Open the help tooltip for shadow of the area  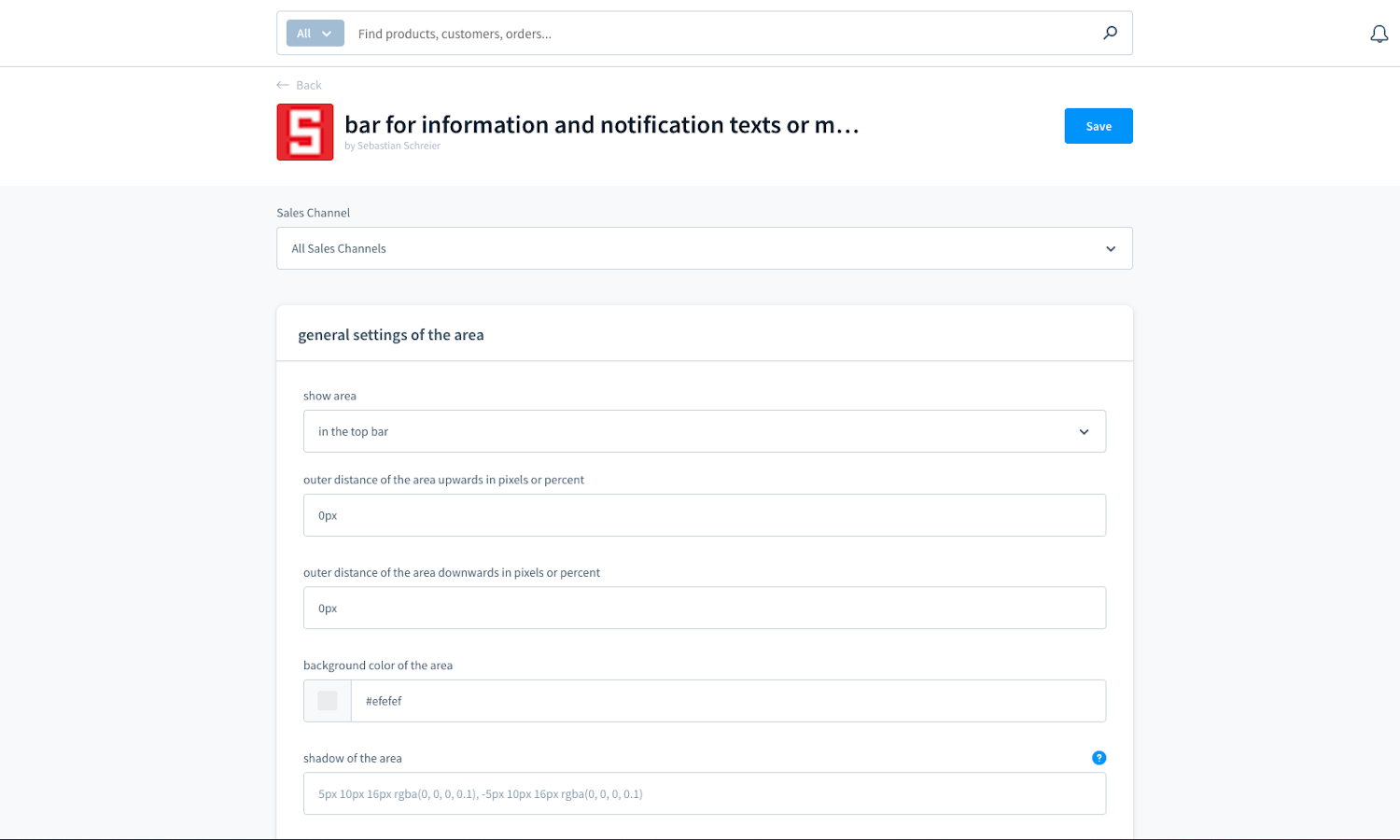coord(1099,758)
